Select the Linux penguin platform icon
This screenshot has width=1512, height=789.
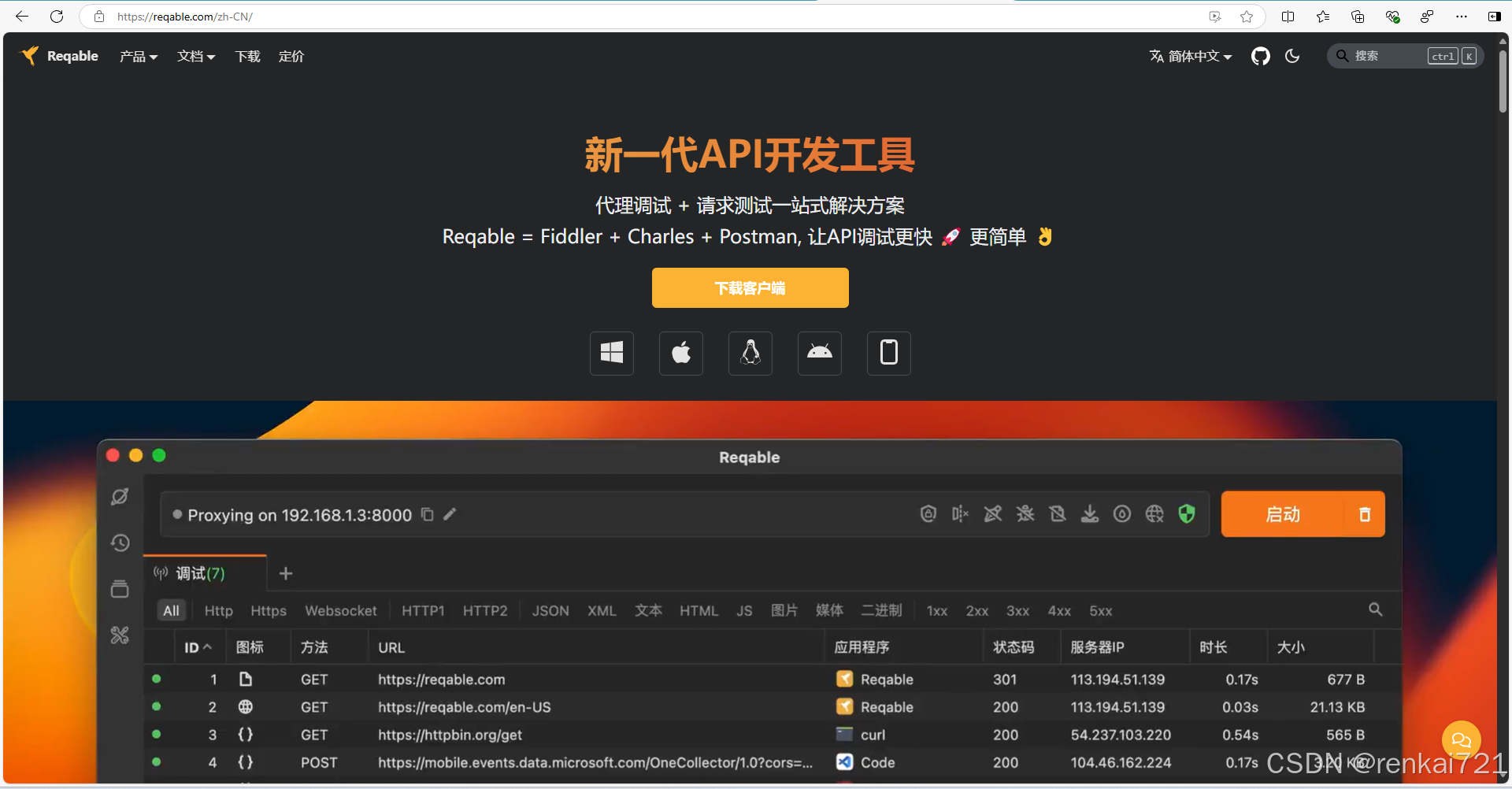pos(750,353)
